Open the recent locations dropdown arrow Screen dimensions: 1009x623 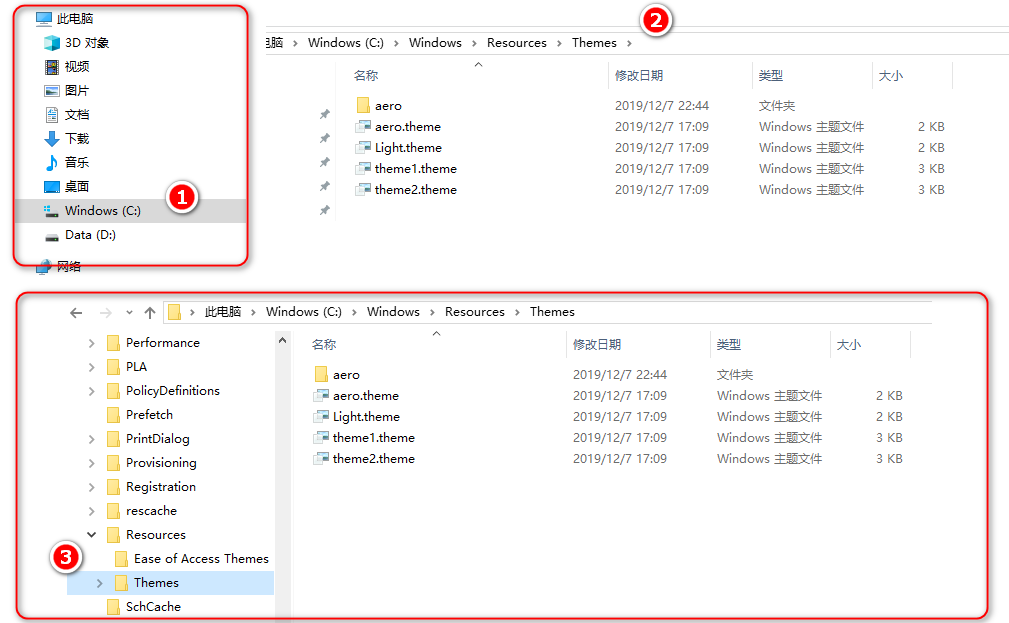(x=129, y=313)
